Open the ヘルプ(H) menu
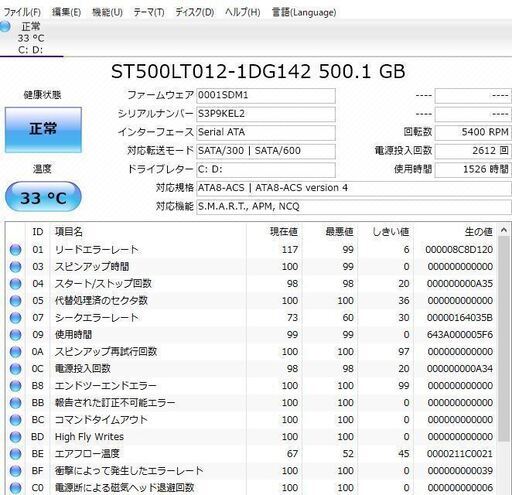 tap(243, 12)
